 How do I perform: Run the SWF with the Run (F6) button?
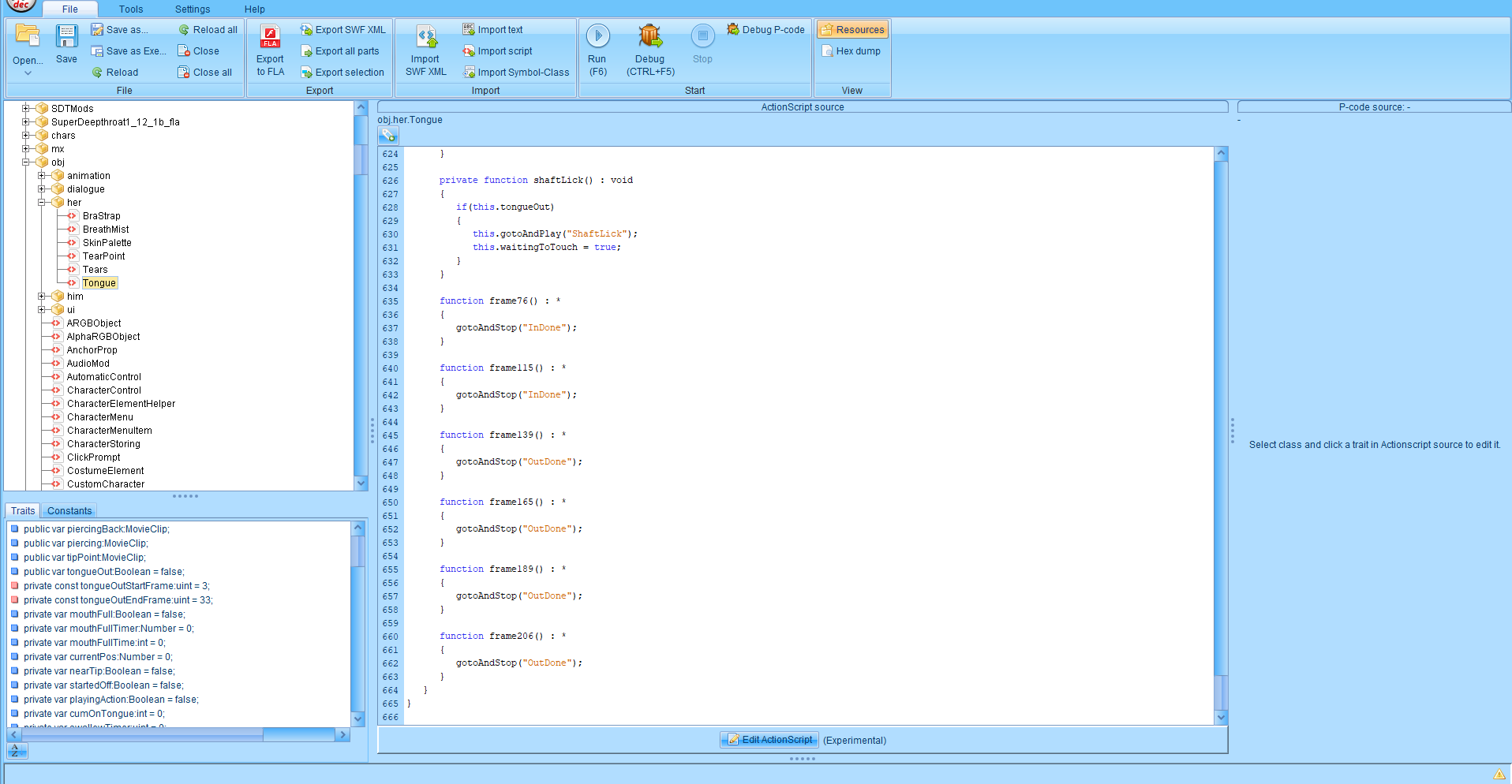pos(597,36)
